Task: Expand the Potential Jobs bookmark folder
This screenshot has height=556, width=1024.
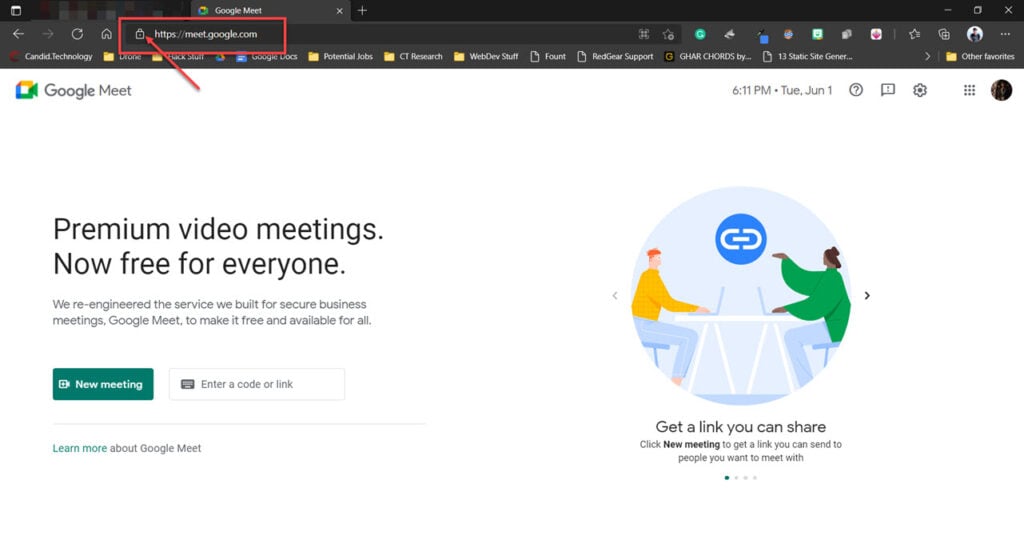Action: tap(340, 56)
